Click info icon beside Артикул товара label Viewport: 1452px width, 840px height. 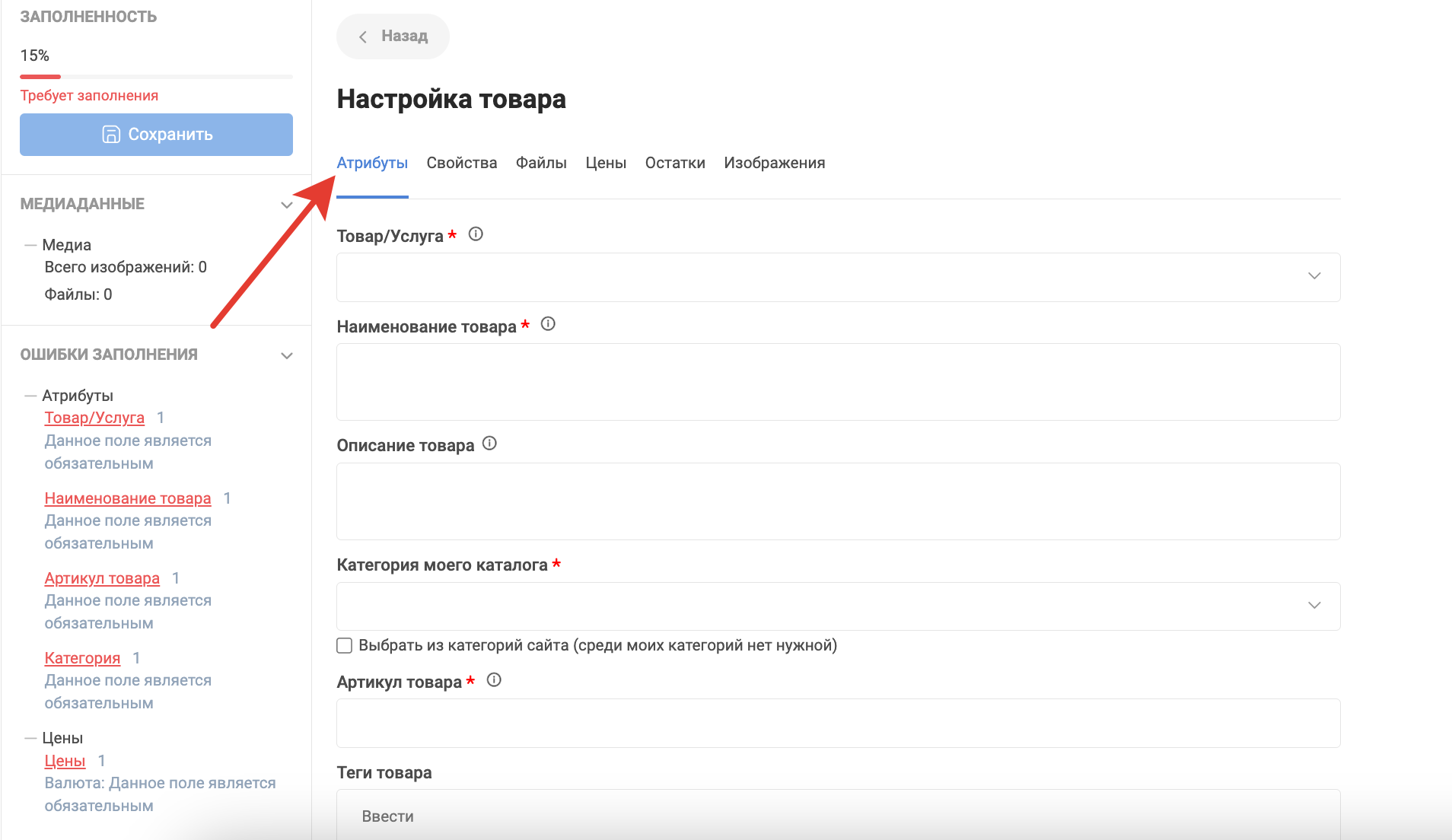(494, 680)
